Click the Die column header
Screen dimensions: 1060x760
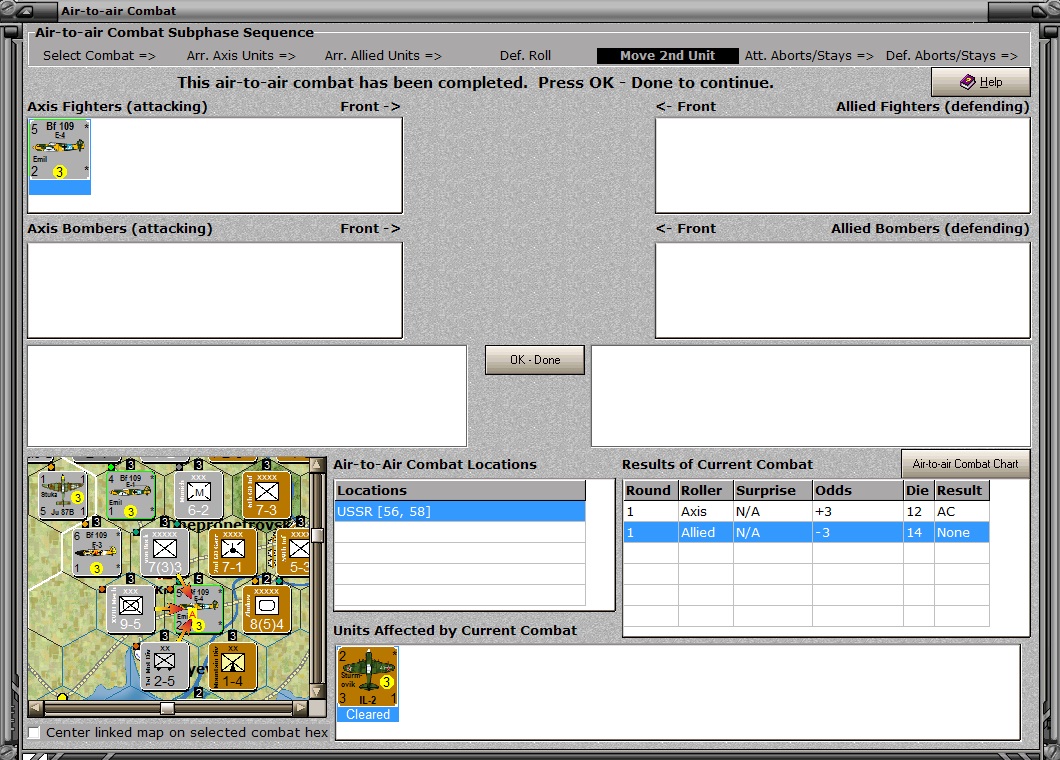click(919, 490)
